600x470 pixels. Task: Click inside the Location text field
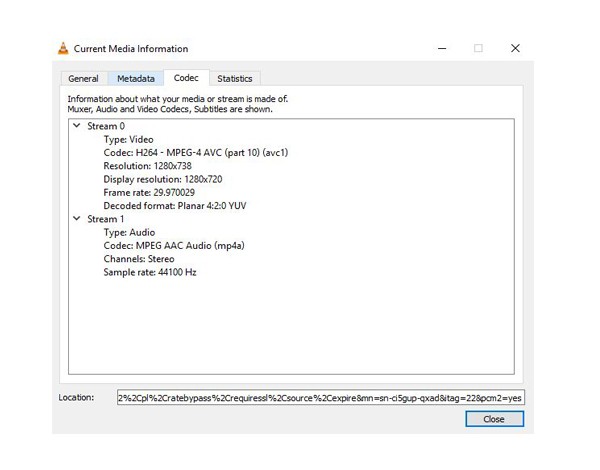tap(320, 397)
